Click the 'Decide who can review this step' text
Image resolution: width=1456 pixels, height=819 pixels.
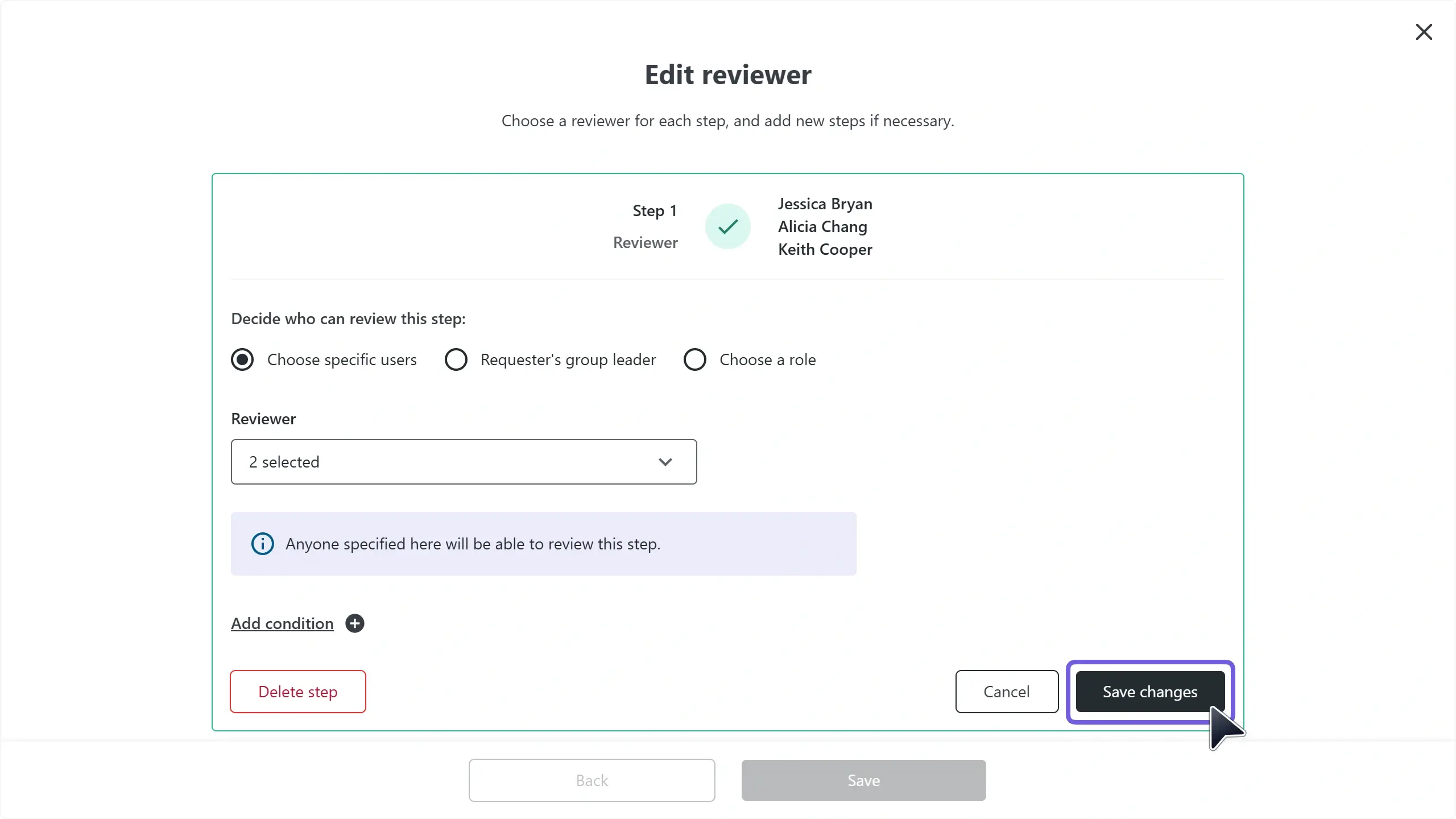pyautogui.click(x=348, y=318)
